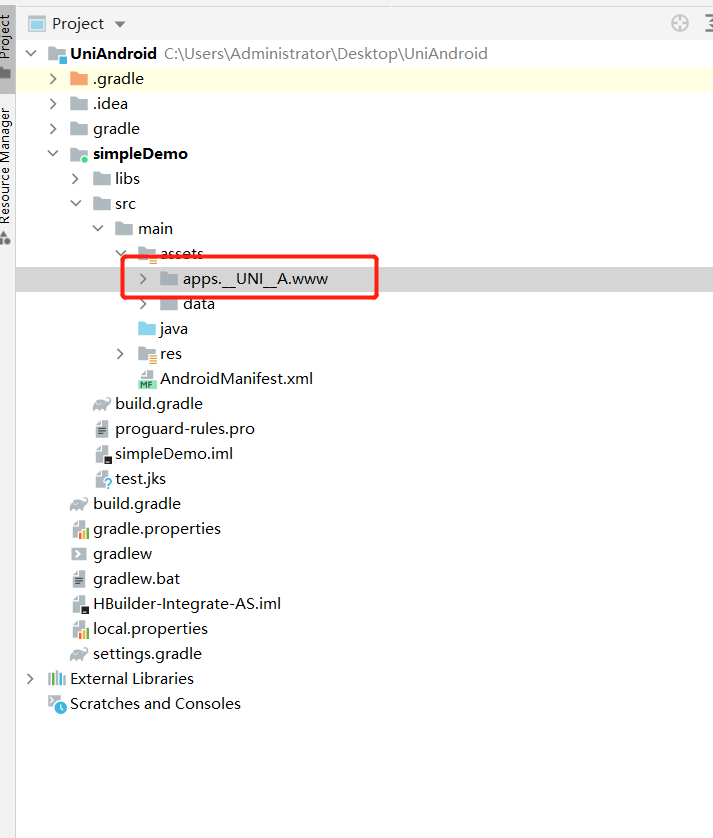This screenshot has height=838, width=713.
Task: Click the UniAndroid project root icon
Action: (x=57, y=54)
